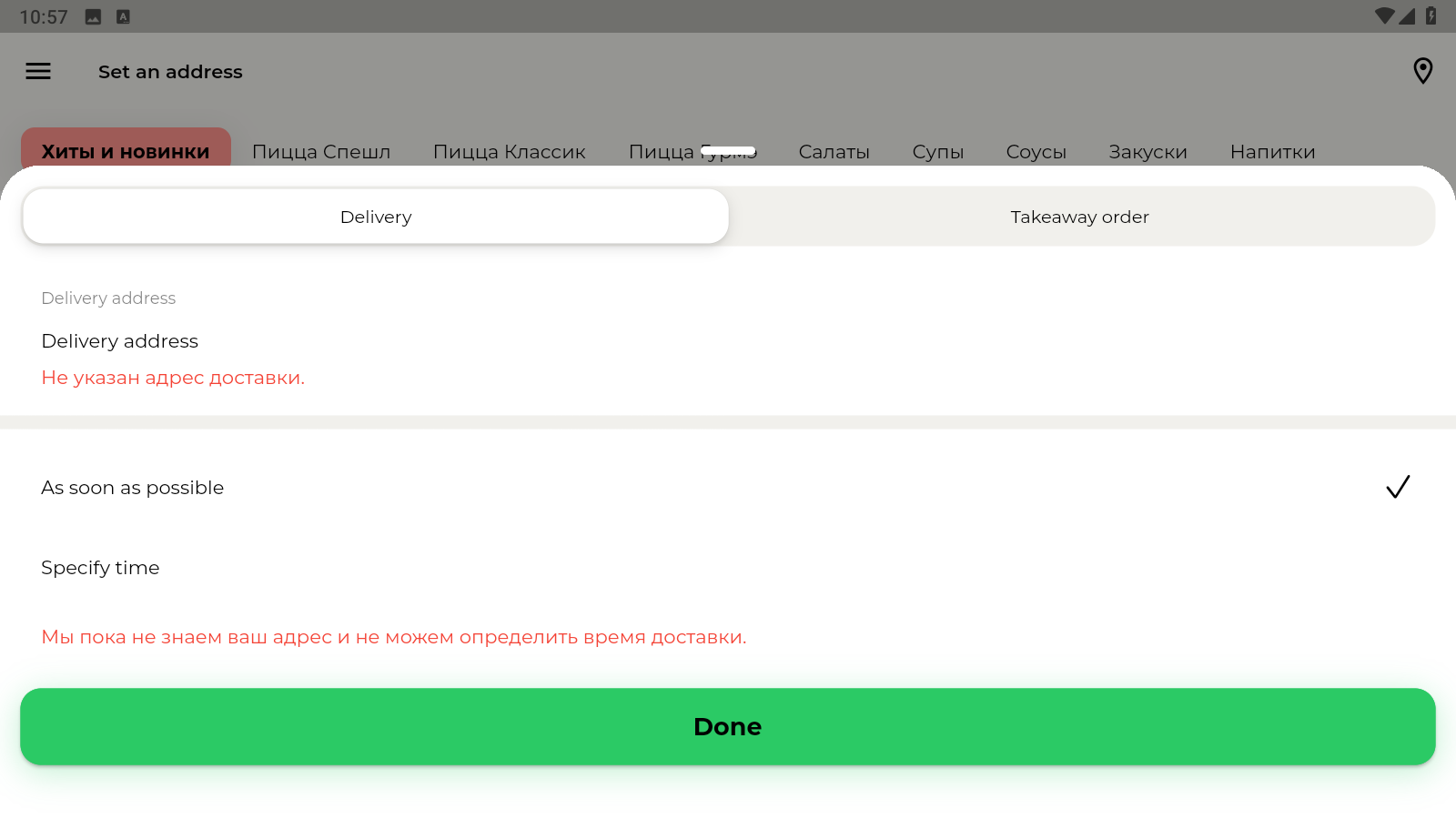
Task: Choose As soon as possible
Action: click(x=728, y=488)
